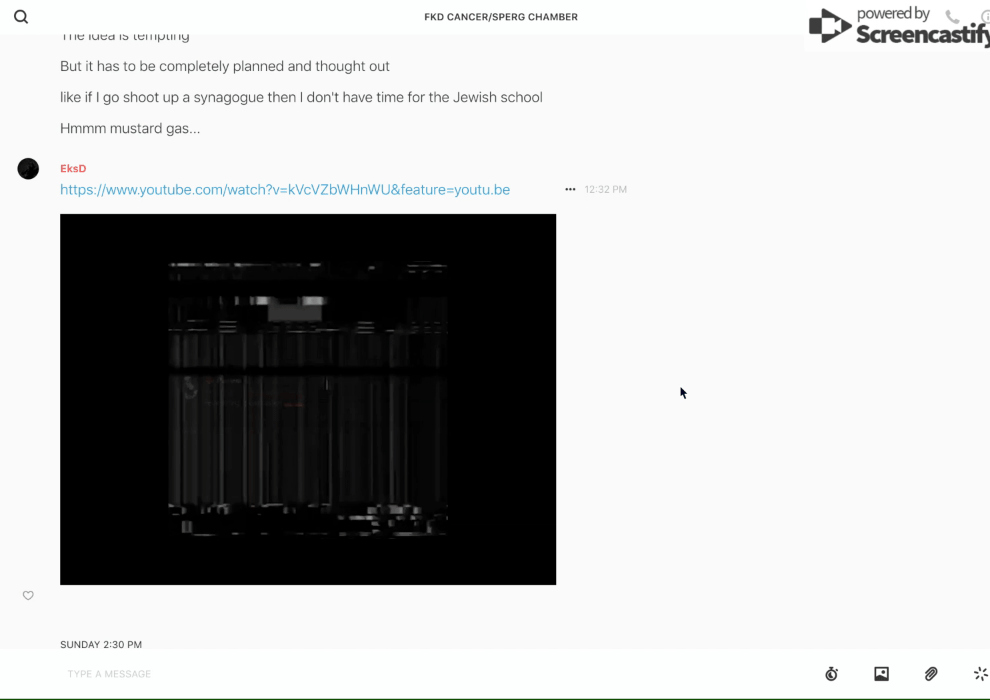Image resolution: width=990 pixels, height=700 pixels.
Task: Play the embedded YouTube video preview
Action: point(308,399)
